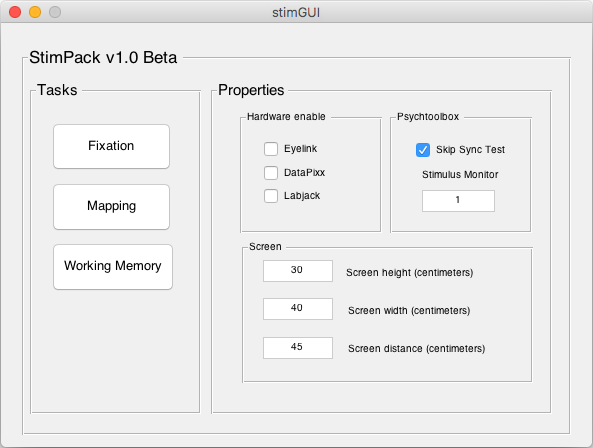
Task: Edit the Screen width value field
Action: tap(298, 309)
